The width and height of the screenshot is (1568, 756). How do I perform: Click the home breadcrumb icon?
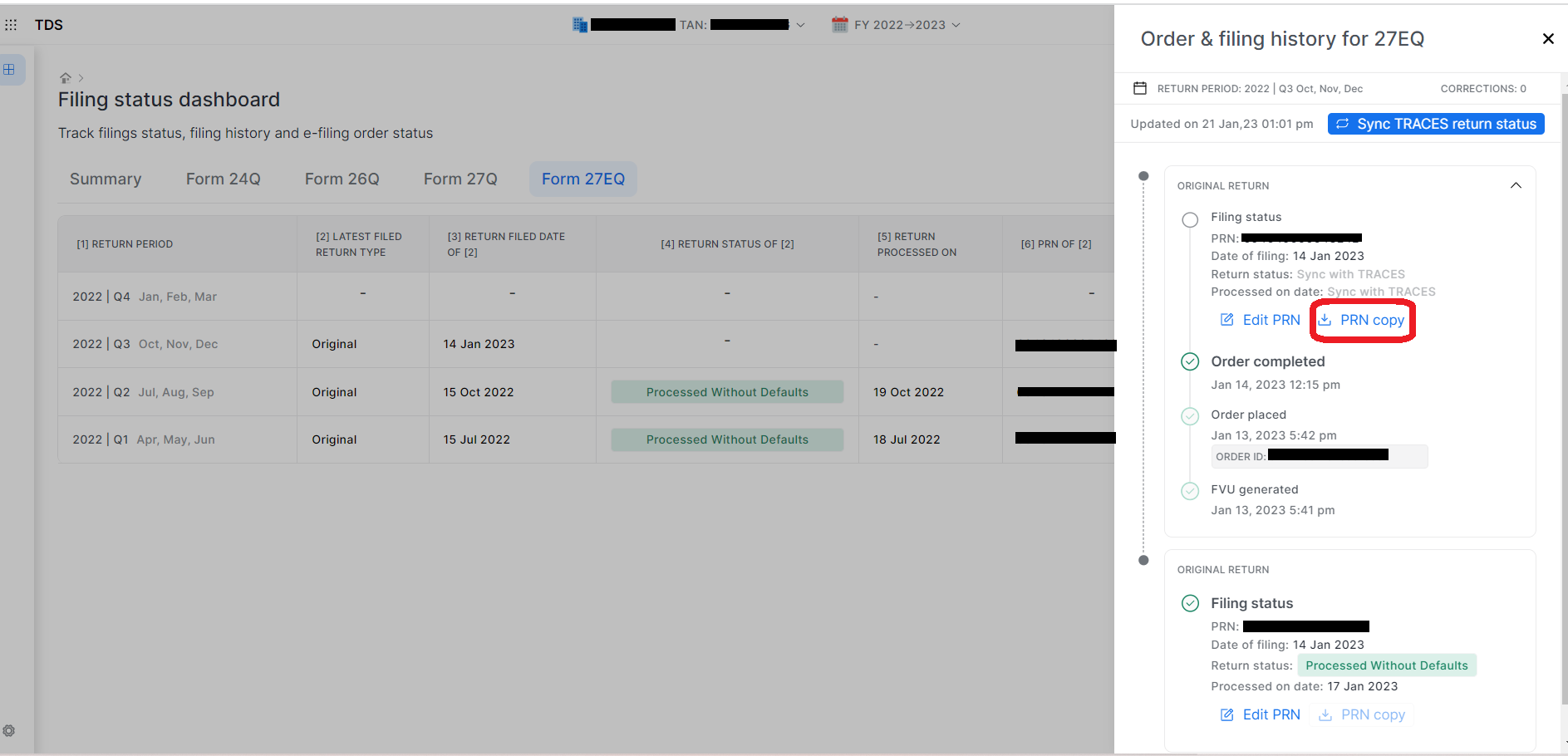66,78
